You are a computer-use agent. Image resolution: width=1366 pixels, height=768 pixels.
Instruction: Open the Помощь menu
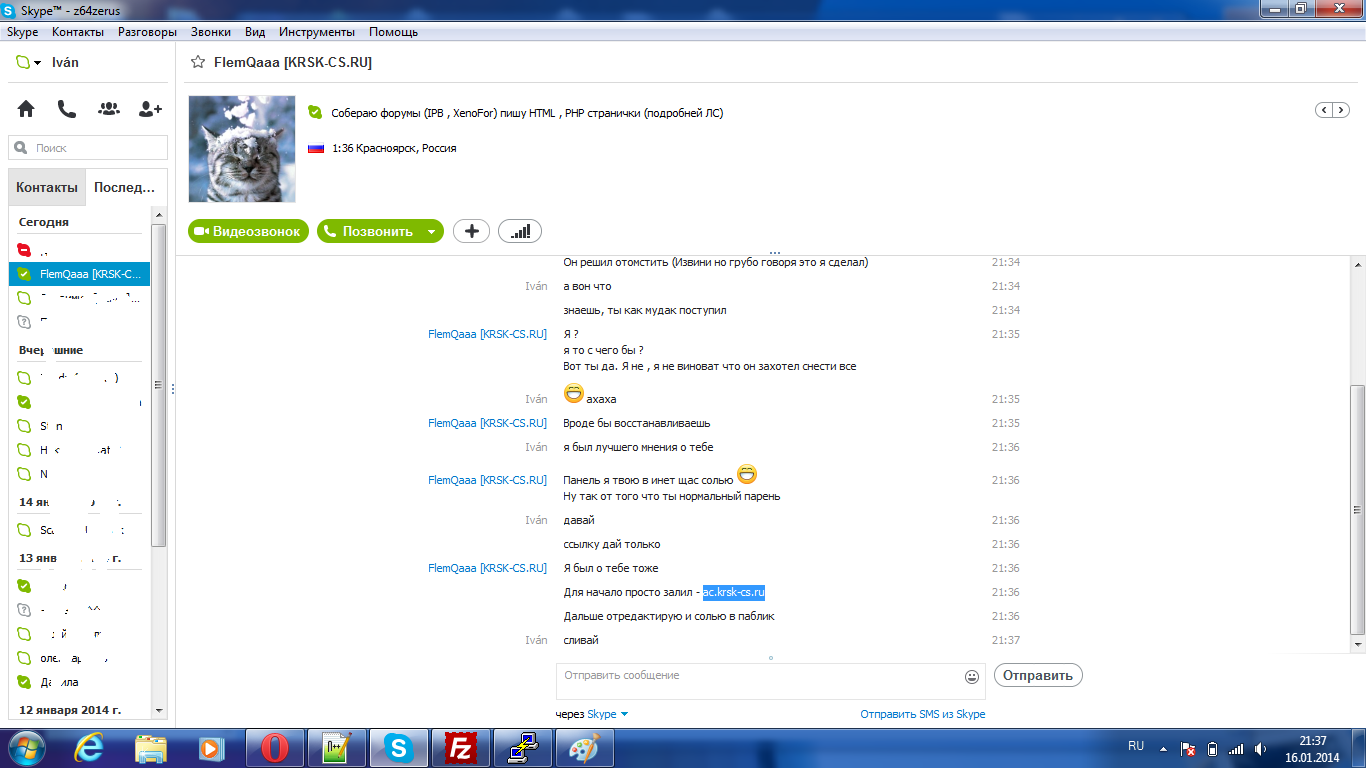tap(393, 32)
